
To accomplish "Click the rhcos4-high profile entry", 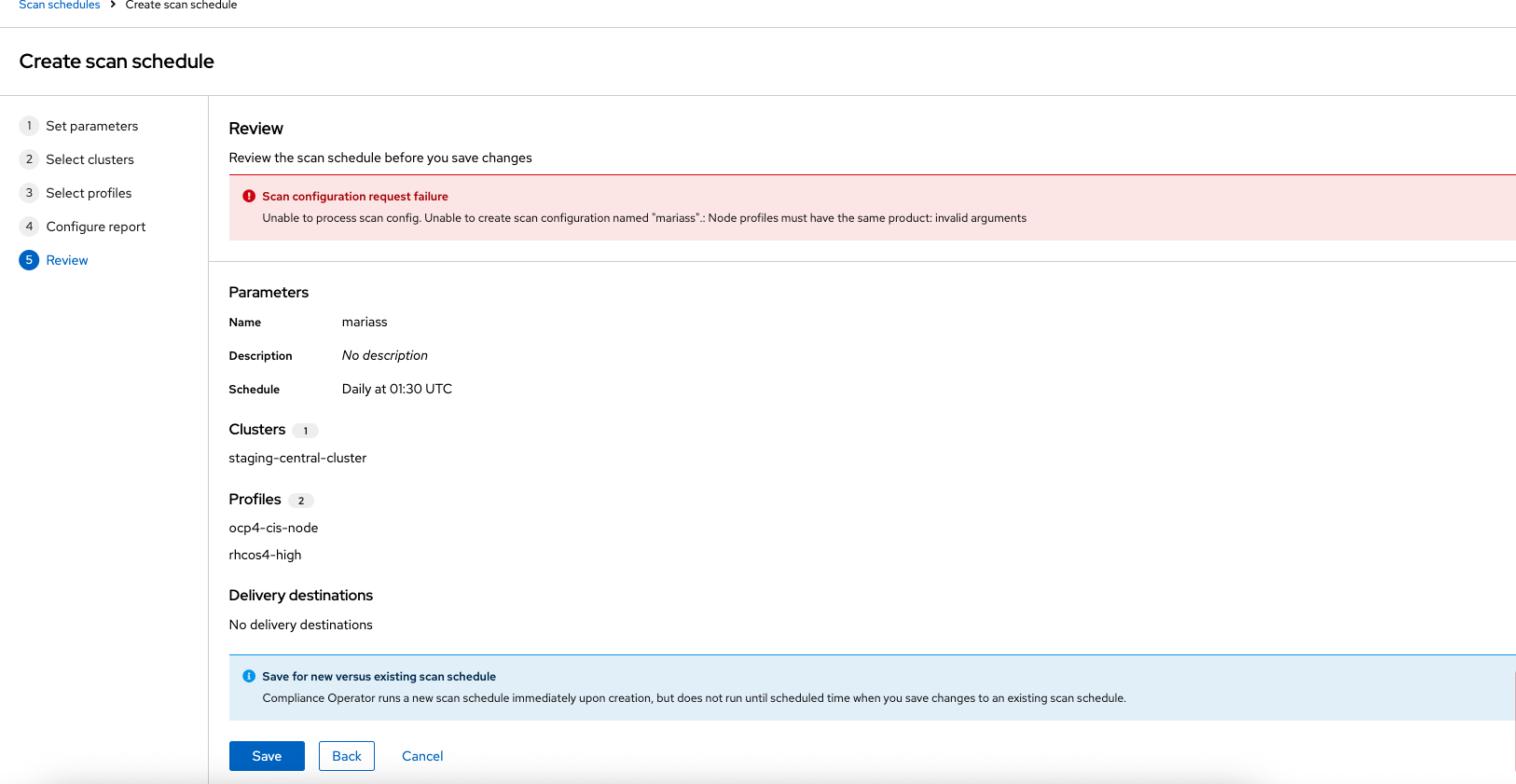I will [x=265, y=555].
